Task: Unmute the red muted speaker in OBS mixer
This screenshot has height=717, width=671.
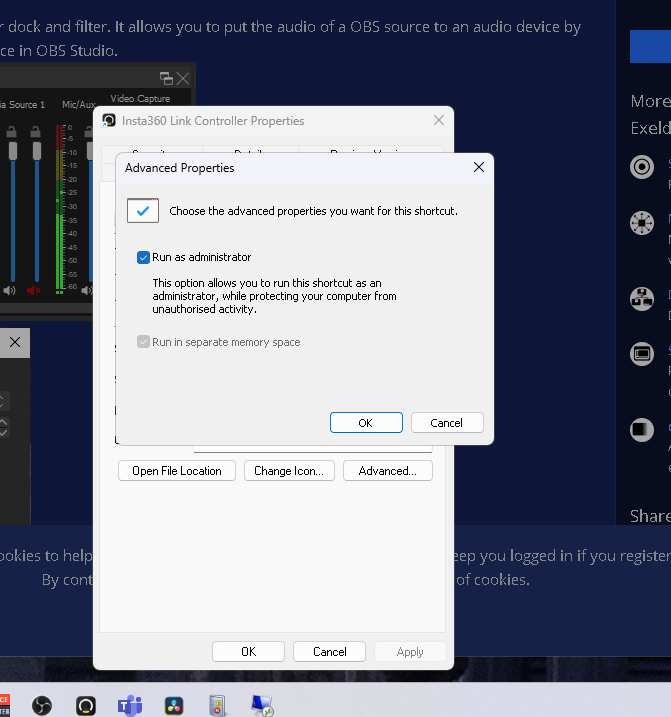Action: pos(33,290)
